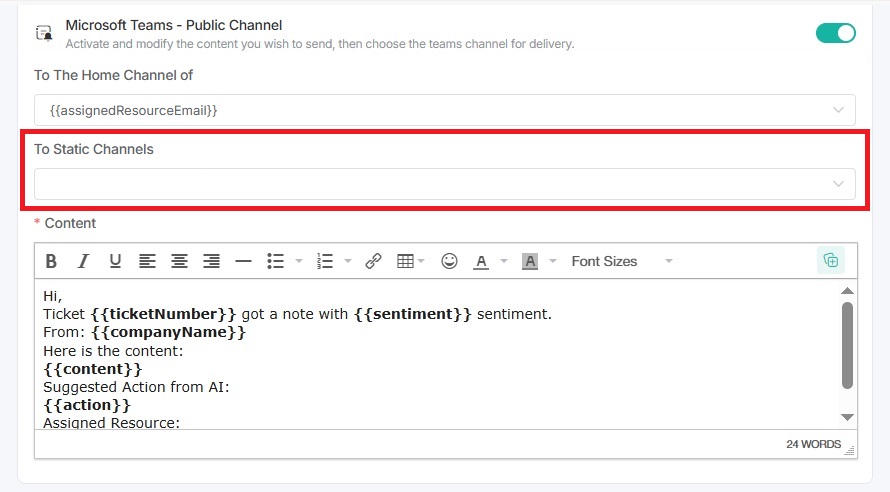Disable the Microsoft Teams Public Channel toggle
890x492 pixels.
point(836,33)
